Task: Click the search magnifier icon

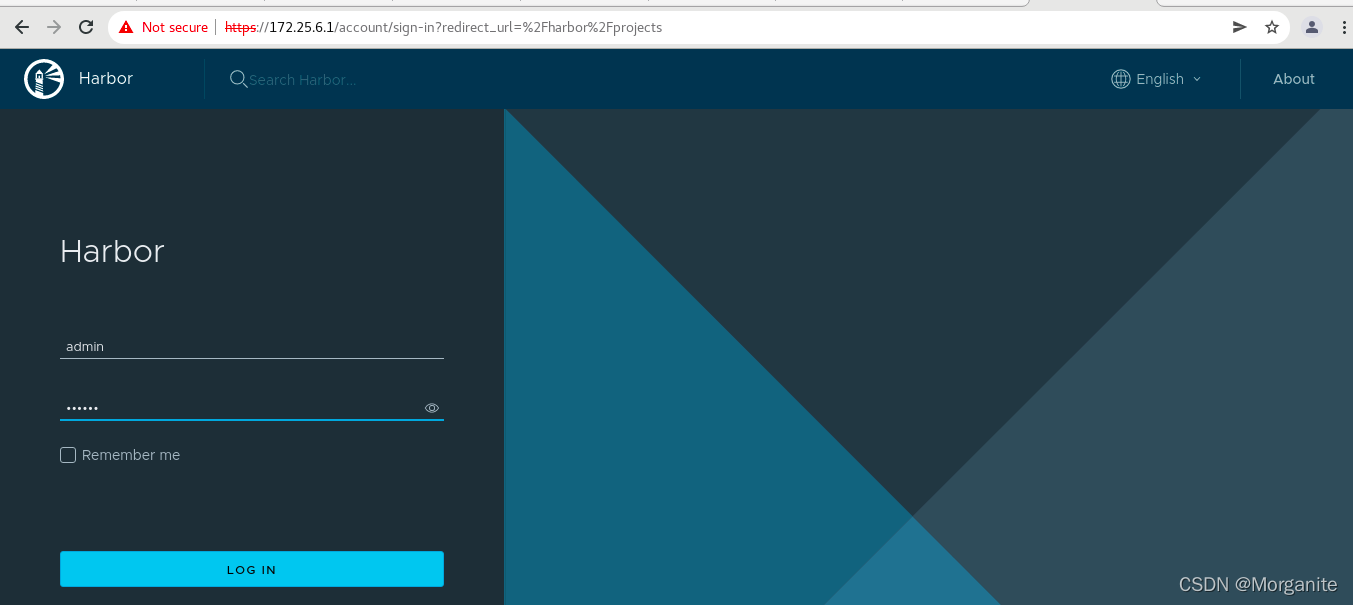Action: (238, 79)
